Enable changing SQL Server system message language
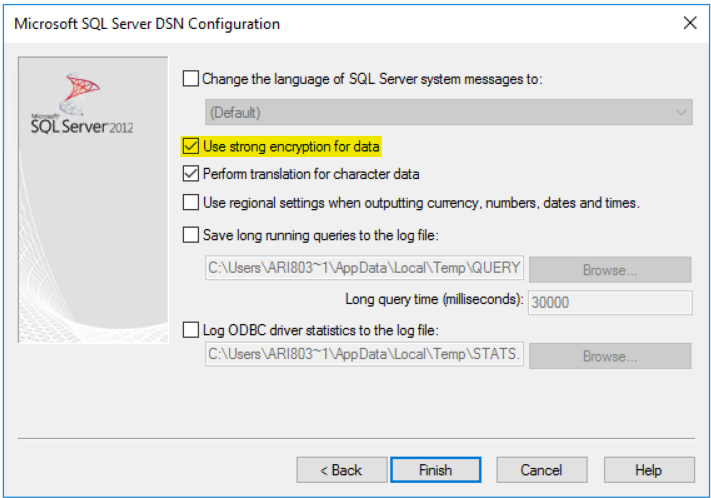 (190, 78)
